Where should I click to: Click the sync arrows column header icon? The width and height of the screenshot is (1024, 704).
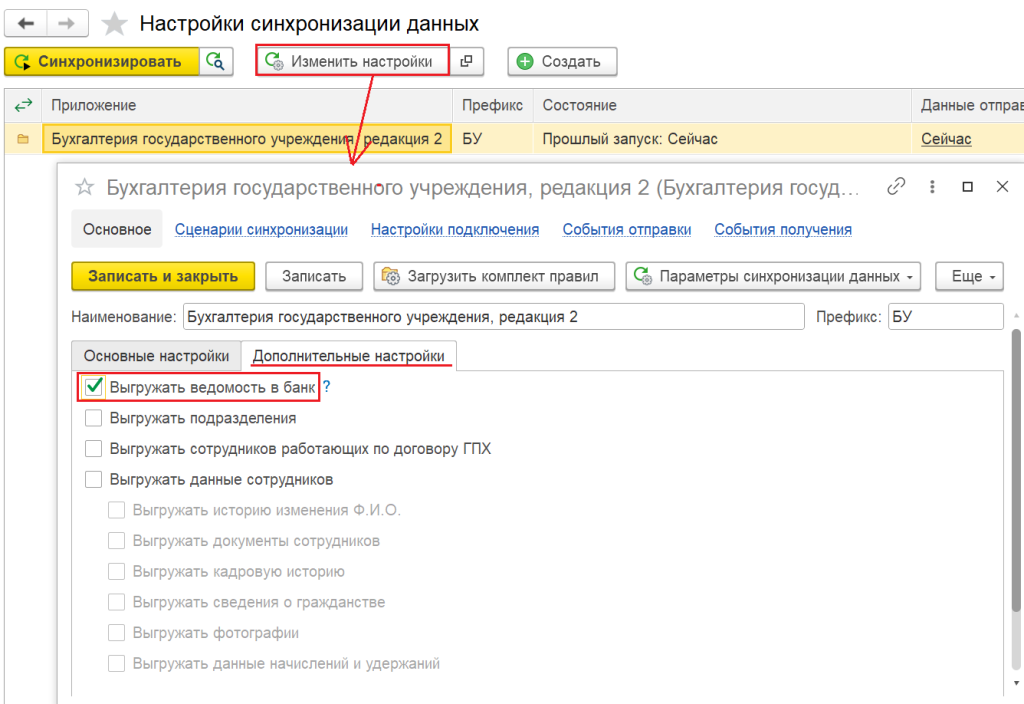(23, 105)
